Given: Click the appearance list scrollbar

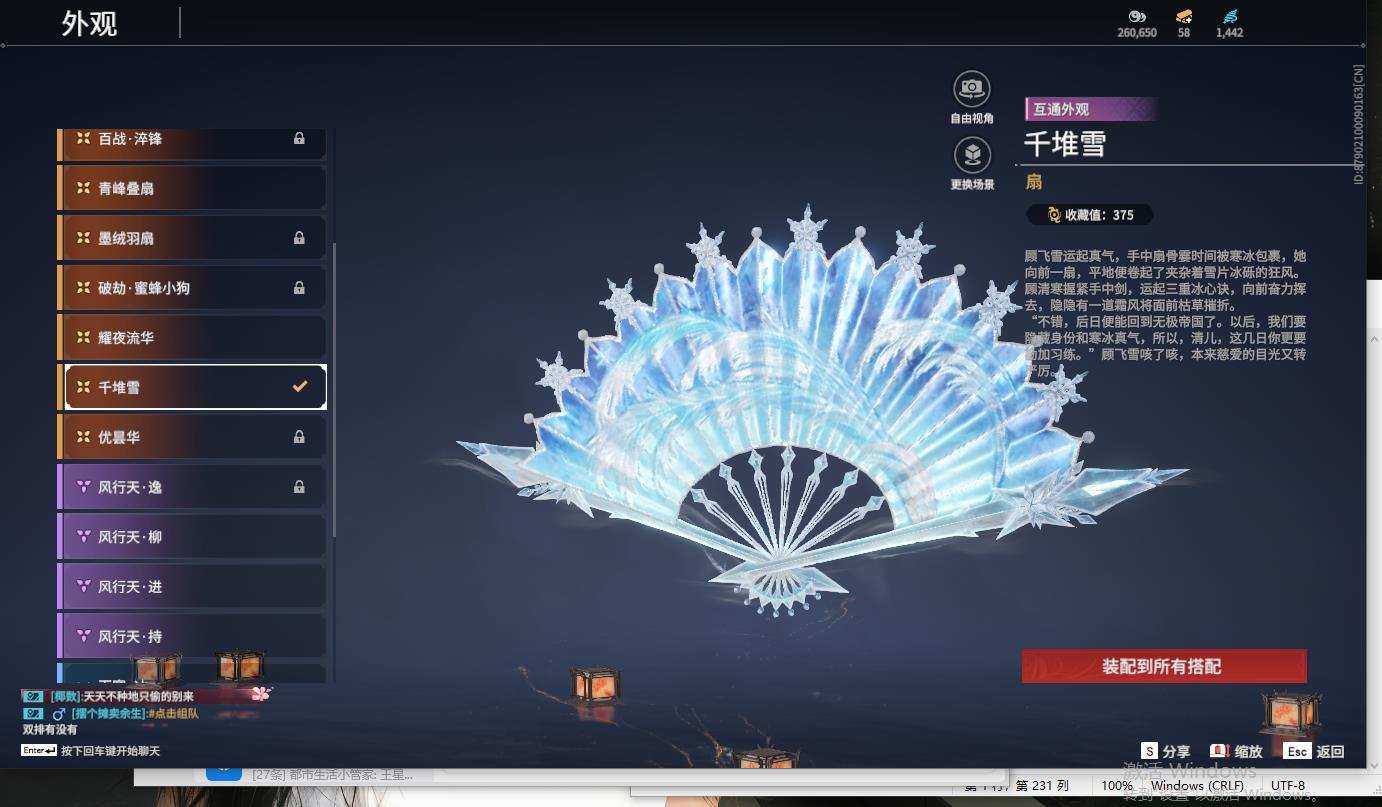Looking at the screenshot, I should (x=334, y=390).
